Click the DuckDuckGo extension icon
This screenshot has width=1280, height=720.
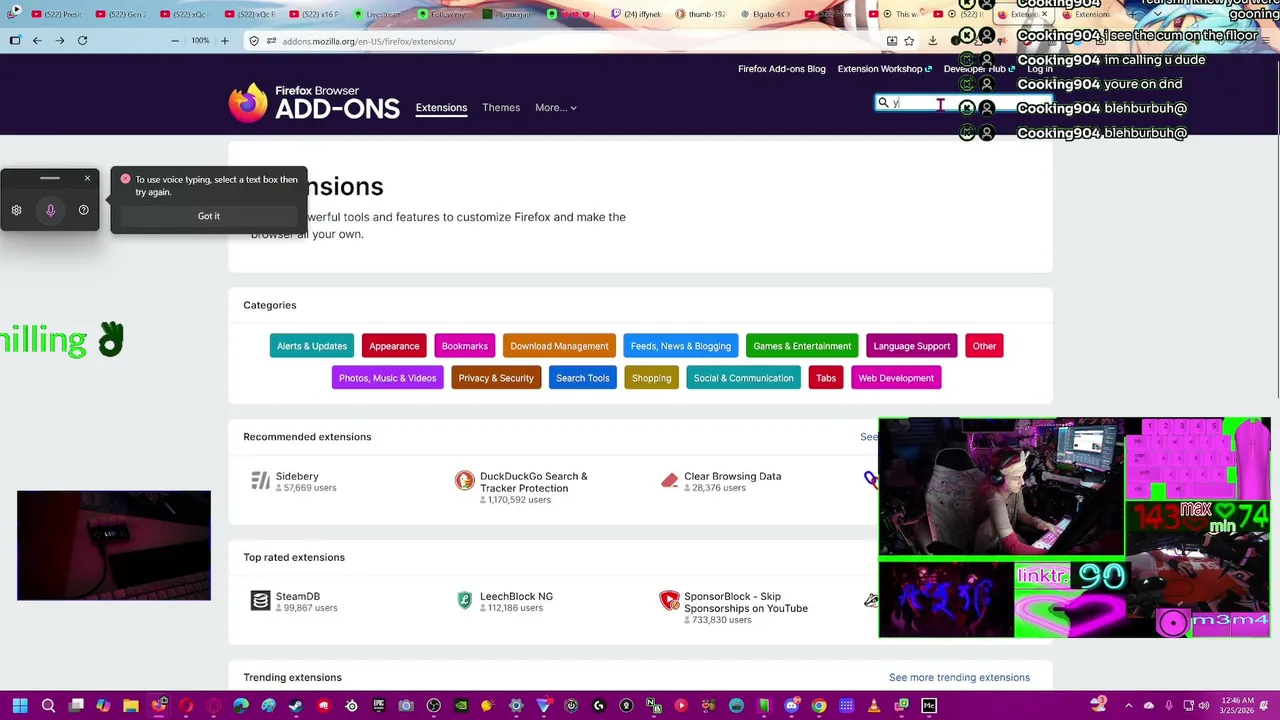click(x=464, y=481)
